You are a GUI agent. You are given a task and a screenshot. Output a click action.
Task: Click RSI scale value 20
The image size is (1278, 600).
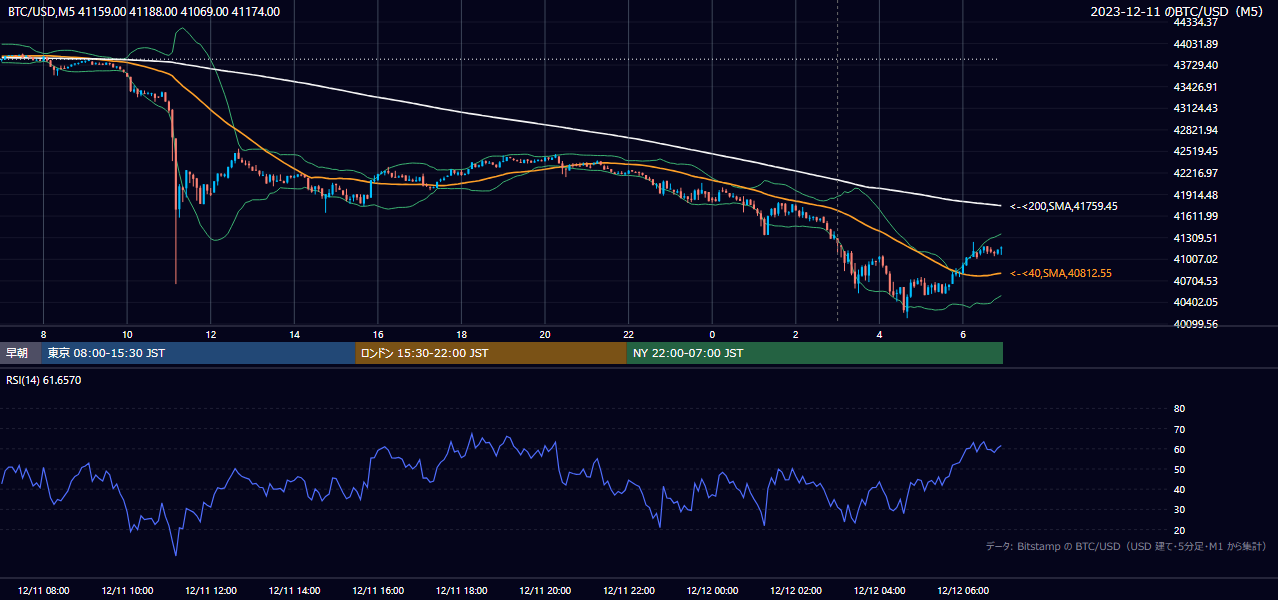1179,530
